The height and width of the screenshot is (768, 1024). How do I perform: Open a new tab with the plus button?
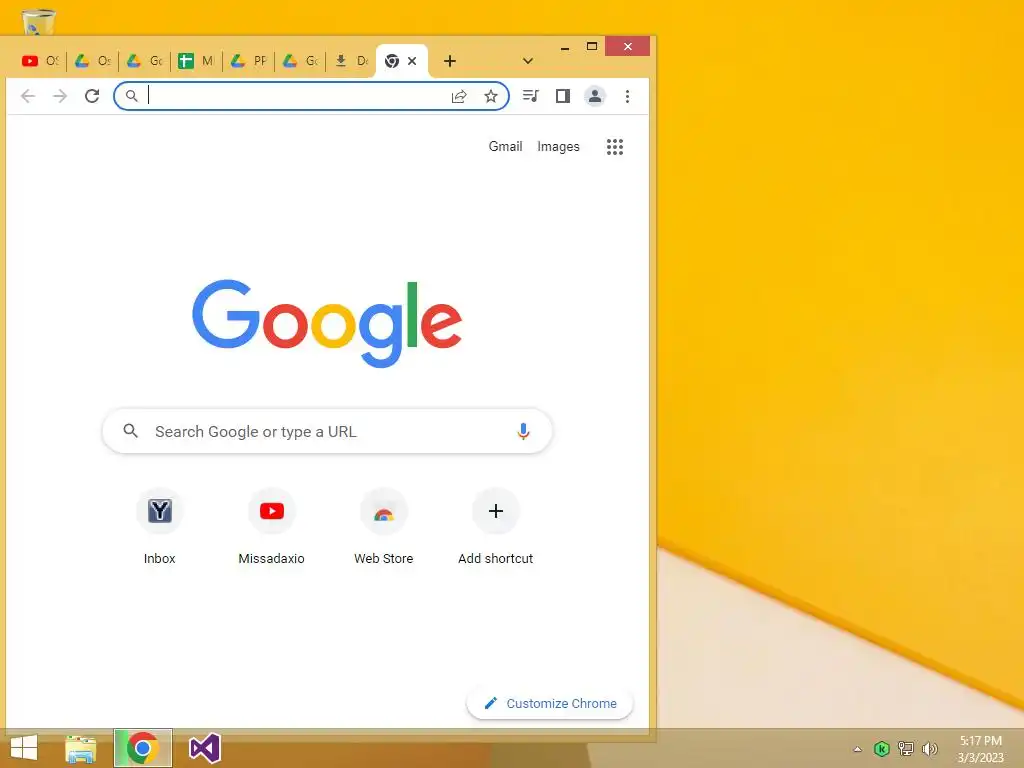450,61
